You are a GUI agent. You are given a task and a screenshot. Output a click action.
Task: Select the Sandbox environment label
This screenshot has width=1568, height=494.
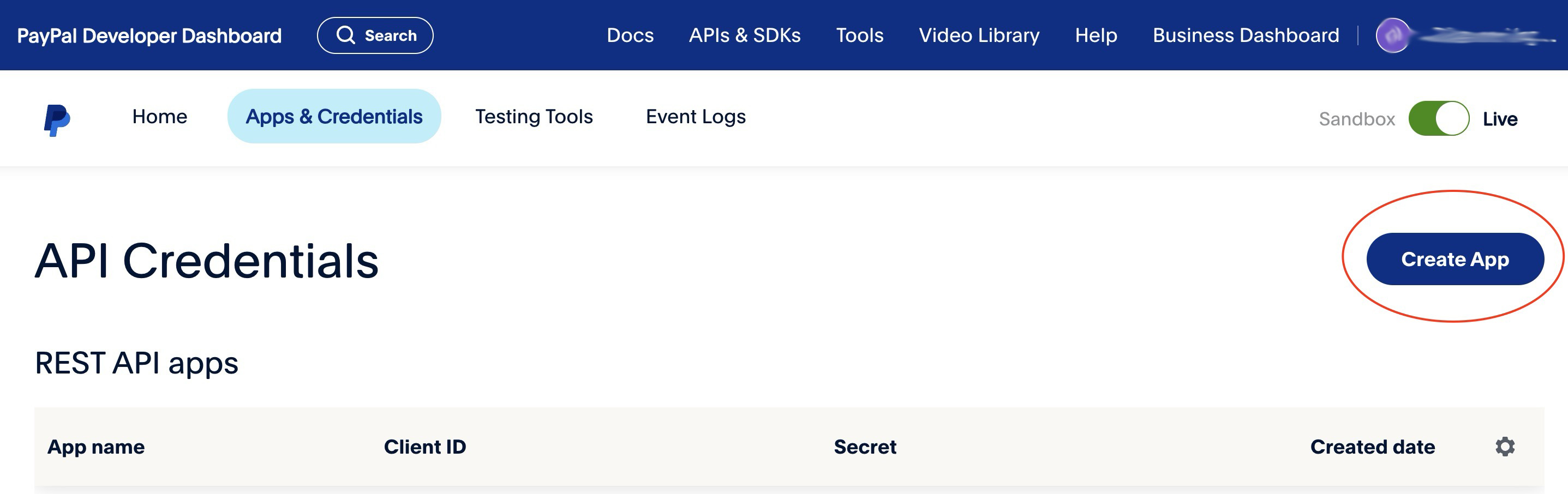pyautogui.click(x=1357, y=119)
